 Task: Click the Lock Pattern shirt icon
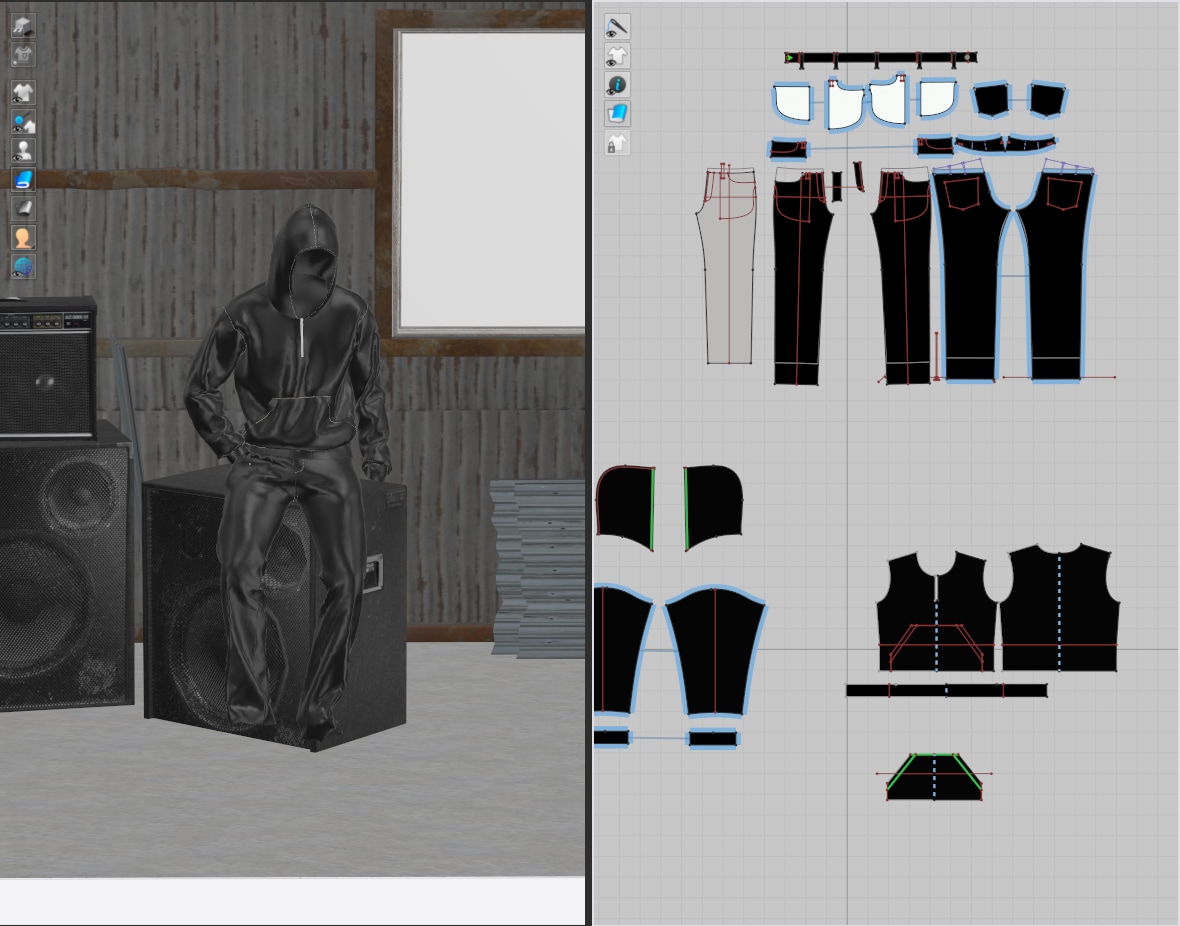pos(617,143)
